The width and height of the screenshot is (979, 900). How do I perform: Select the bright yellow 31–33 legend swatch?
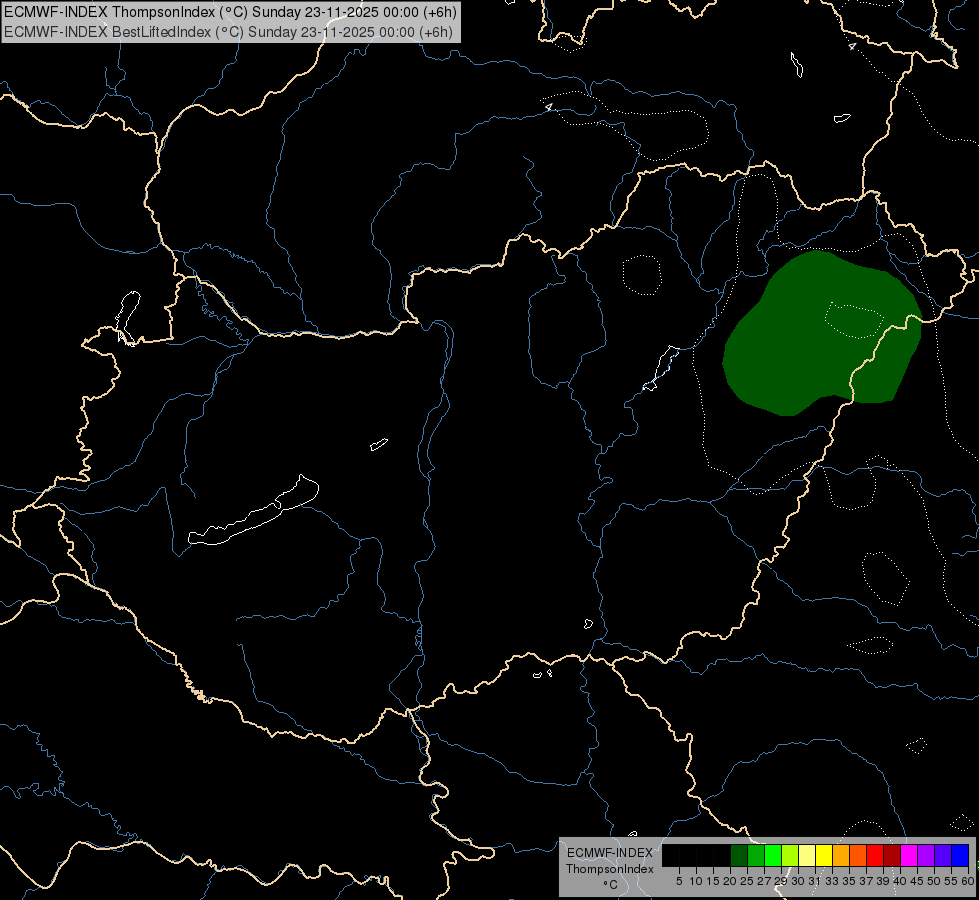[824, 855]
